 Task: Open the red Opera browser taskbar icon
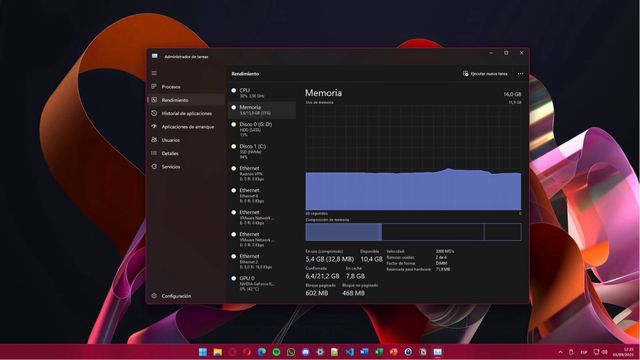pos(247,352)
